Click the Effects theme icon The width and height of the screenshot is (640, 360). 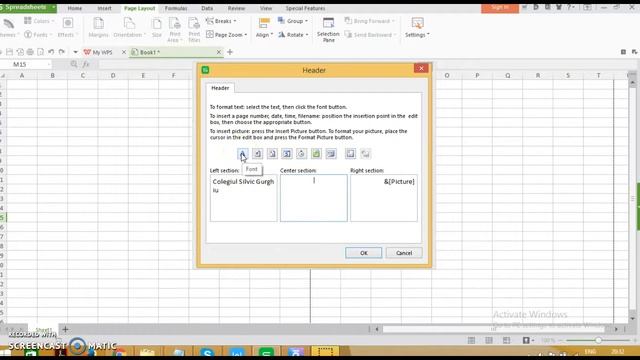67,28
